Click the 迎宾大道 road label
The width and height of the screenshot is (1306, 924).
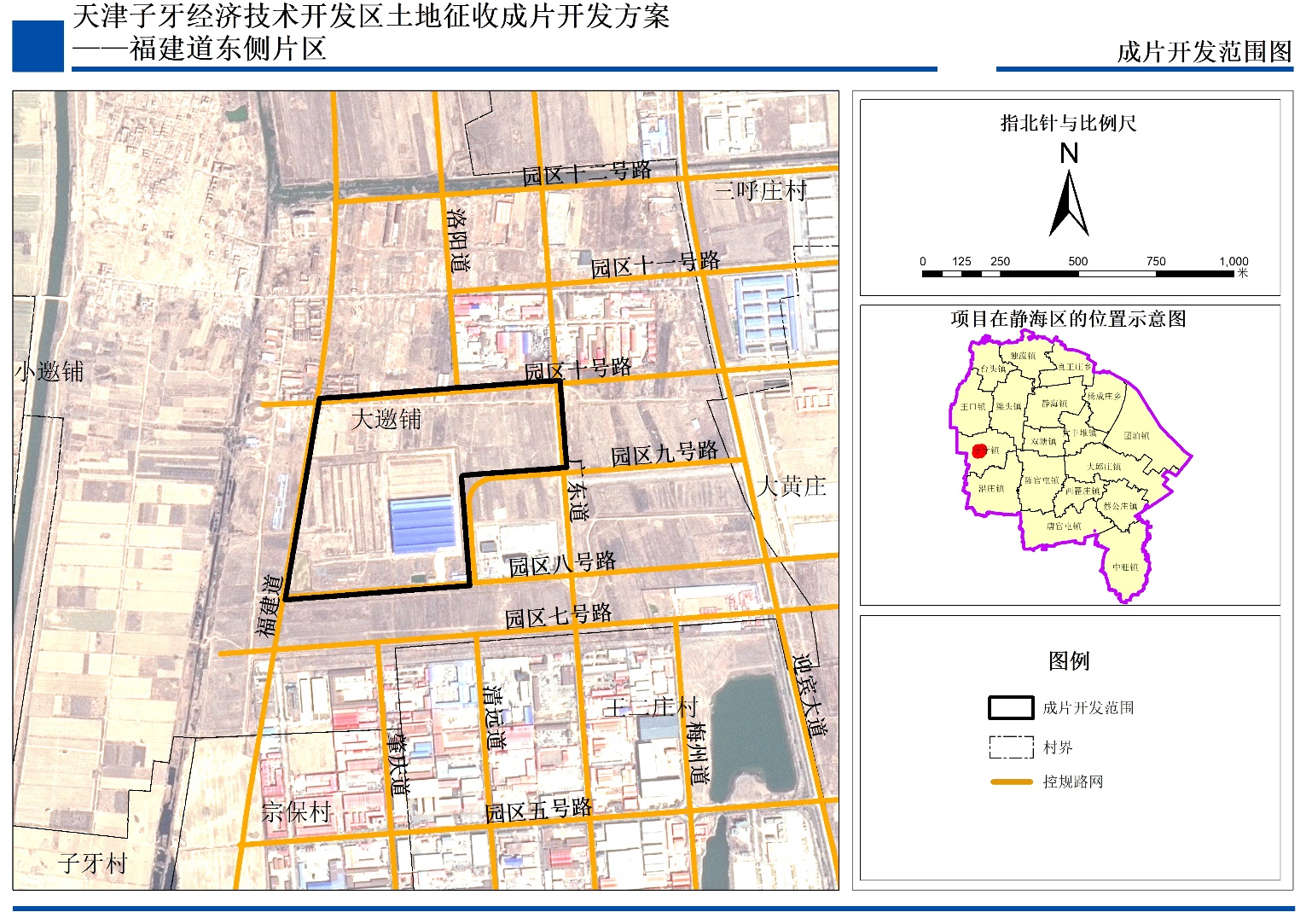pos(809,694)
